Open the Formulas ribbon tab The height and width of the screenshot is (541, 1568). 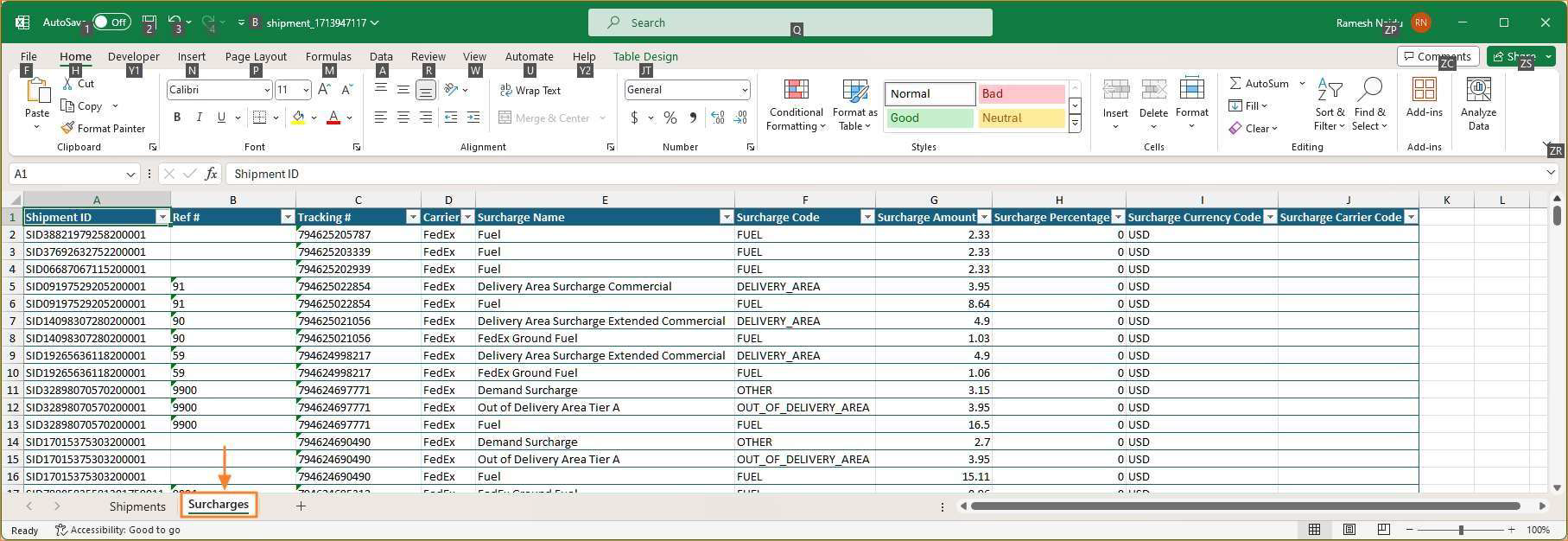coord(328,56)
